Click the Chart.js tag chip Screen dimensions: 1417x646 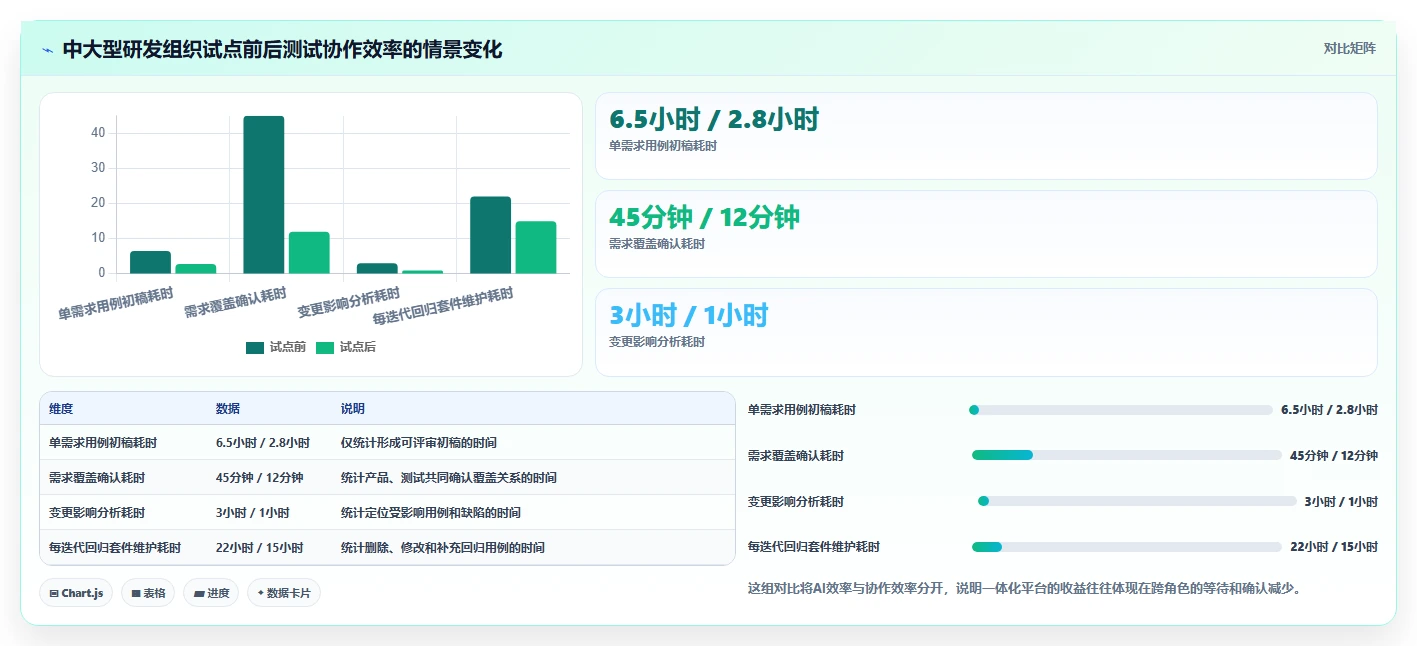76,593
